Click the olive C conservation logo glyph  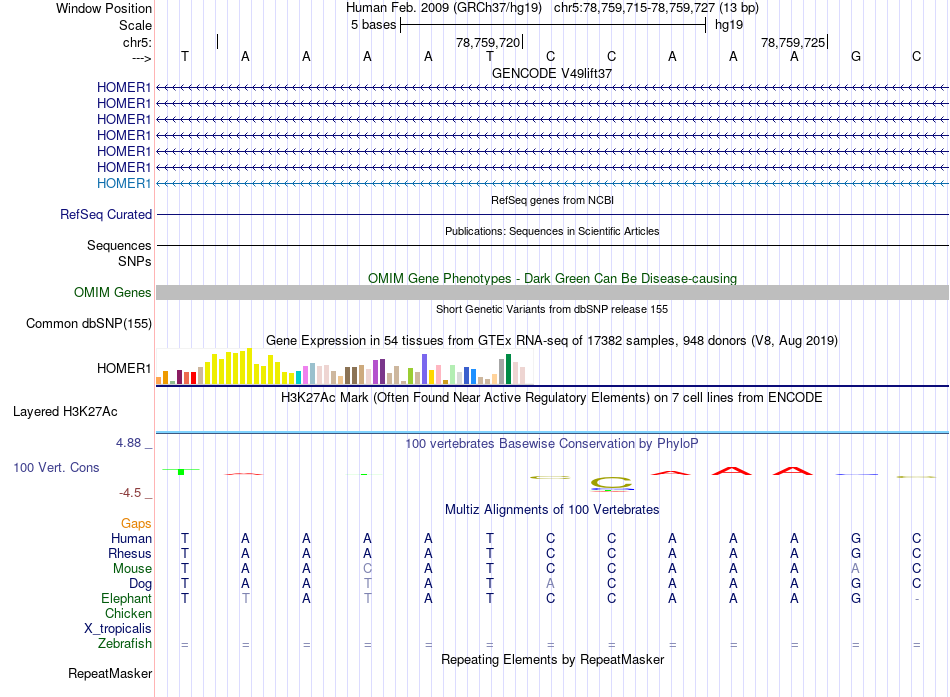pyautogui.click(x=612, y=483)
